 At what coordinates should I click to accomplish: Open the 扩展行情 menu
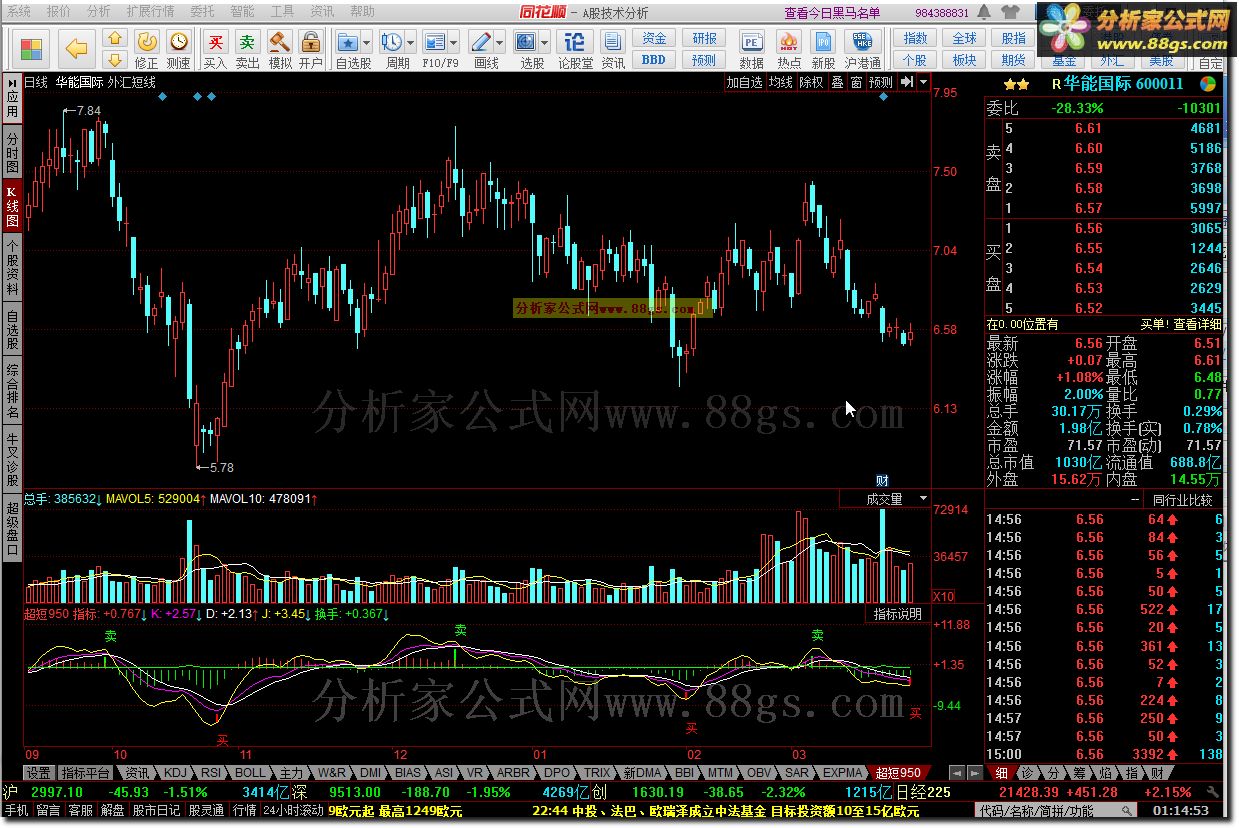[149, 11]
